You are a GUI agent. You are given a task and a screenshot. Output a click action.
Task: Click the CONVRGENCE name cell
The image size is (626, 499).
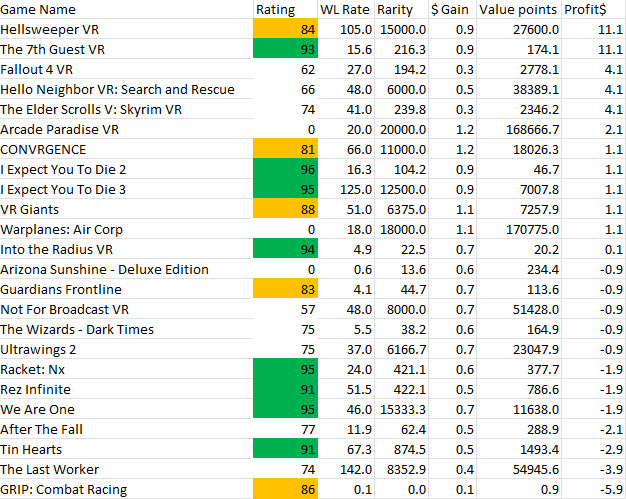126,149
